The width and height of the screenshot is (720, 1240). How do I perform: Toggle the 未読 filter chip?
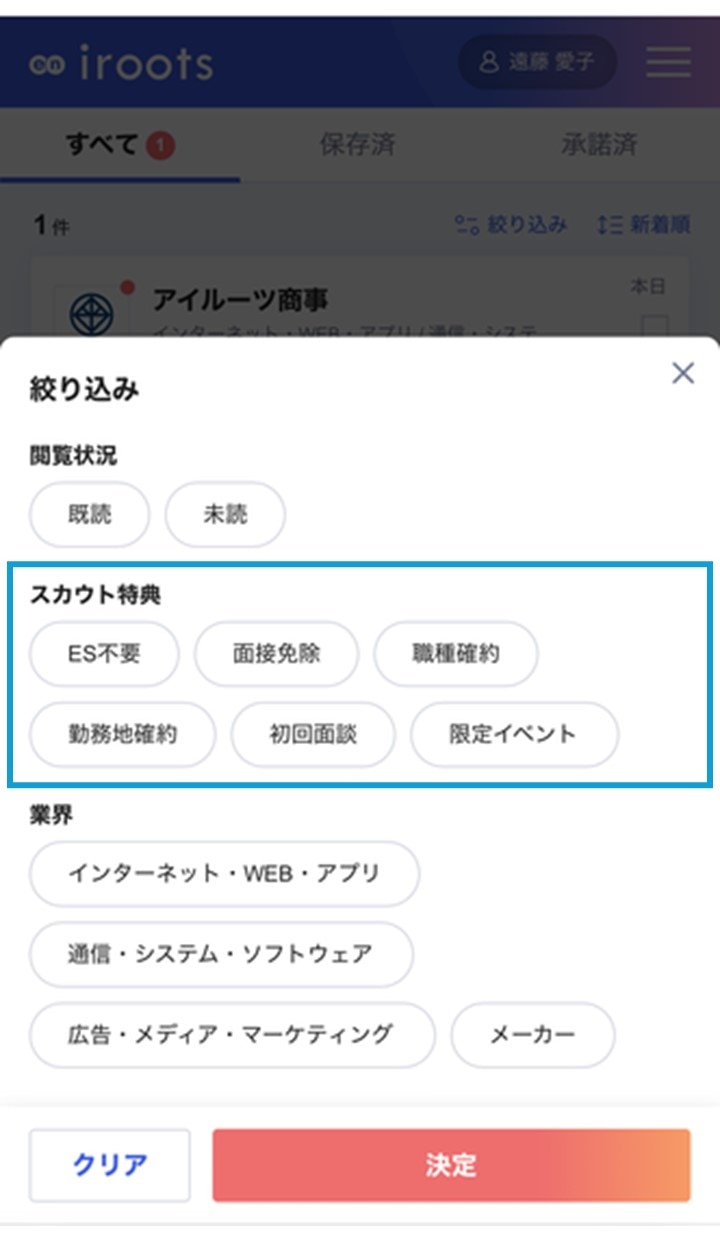tap(225, 515)
